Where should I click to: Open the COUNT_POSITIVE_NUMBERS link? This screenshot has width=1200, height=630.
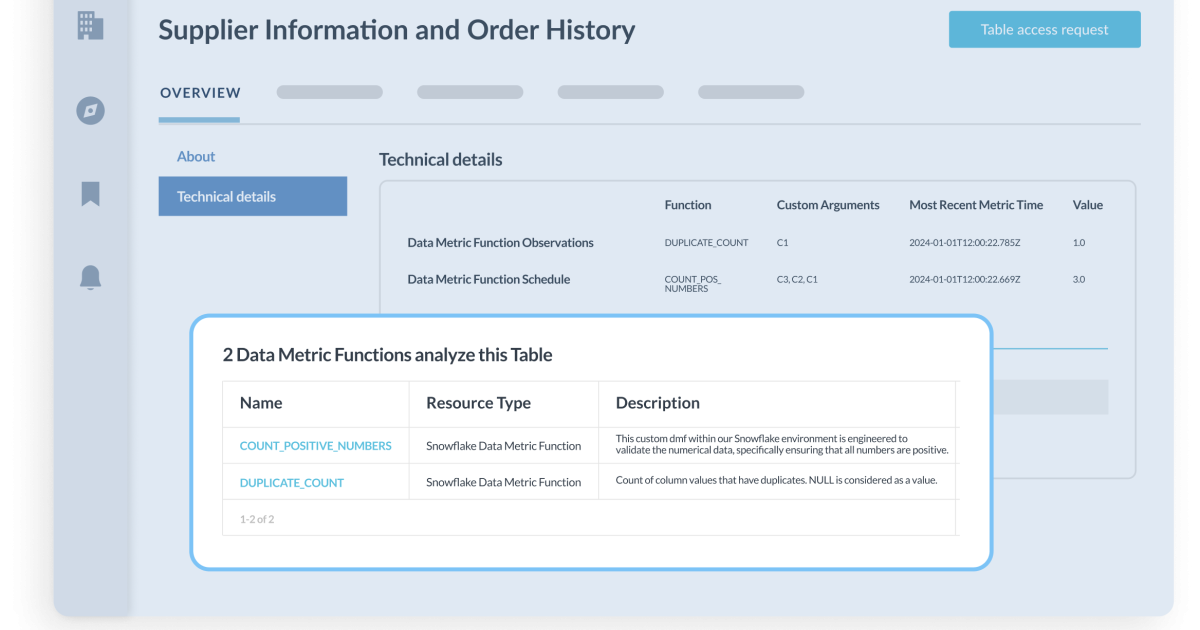pos(315,446)
